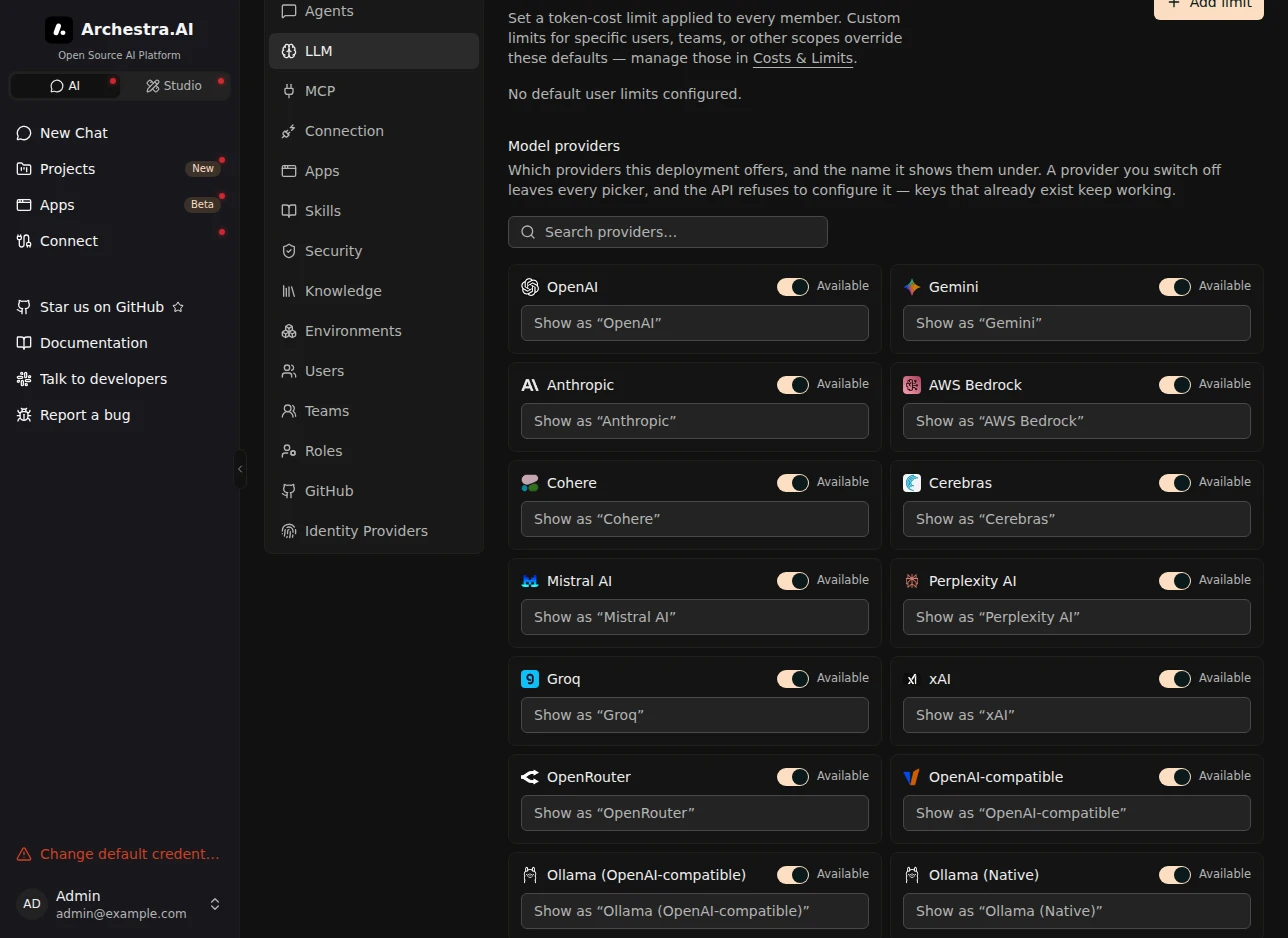Turn off the Gemini provider switch
Viewport: 1288px width, 938px height.
pyautogui.click(x=1175, y=287)
